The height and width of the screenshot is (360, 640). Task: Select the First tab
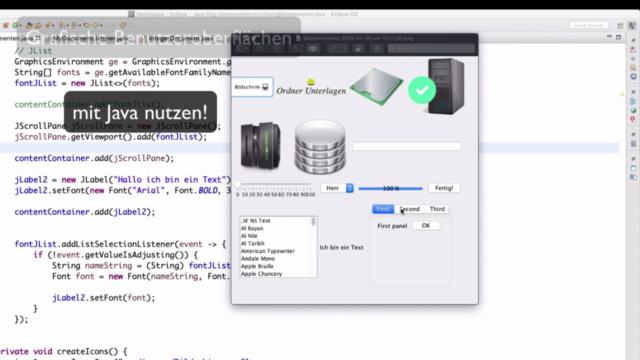(x=383, y=209)
